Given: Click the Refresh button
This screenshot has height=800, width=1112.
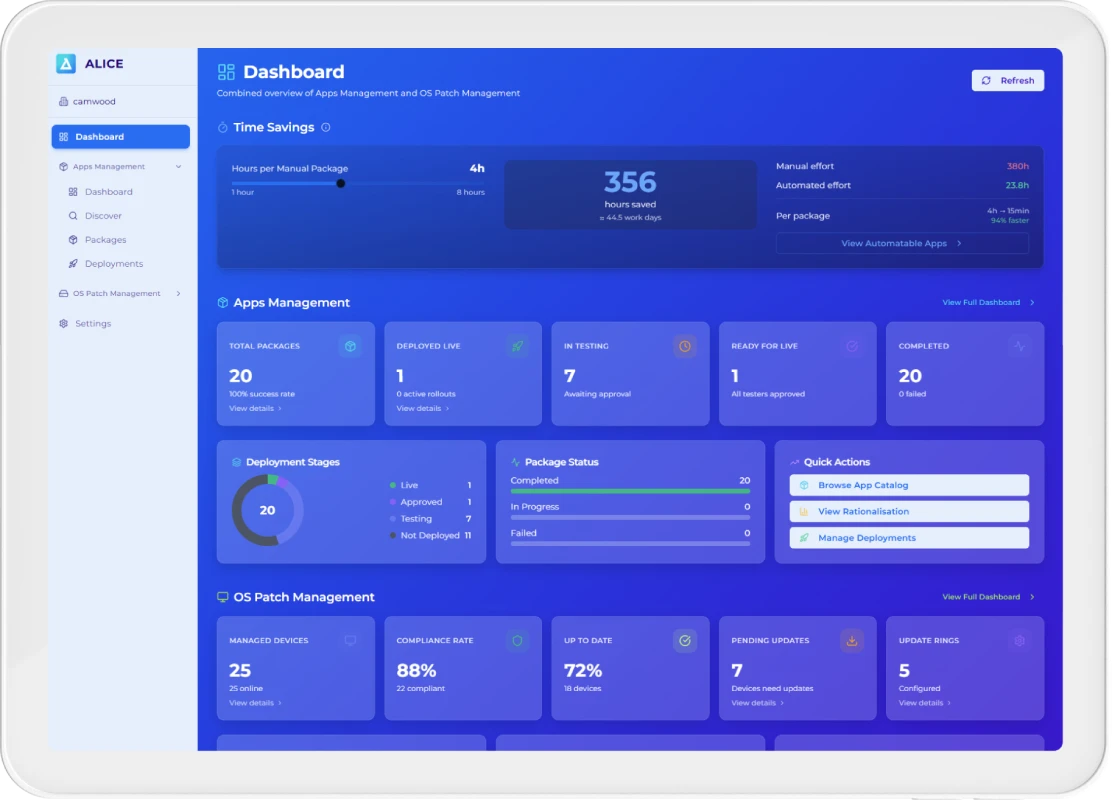Looking at the screenshot, I should click(1008, 81).
